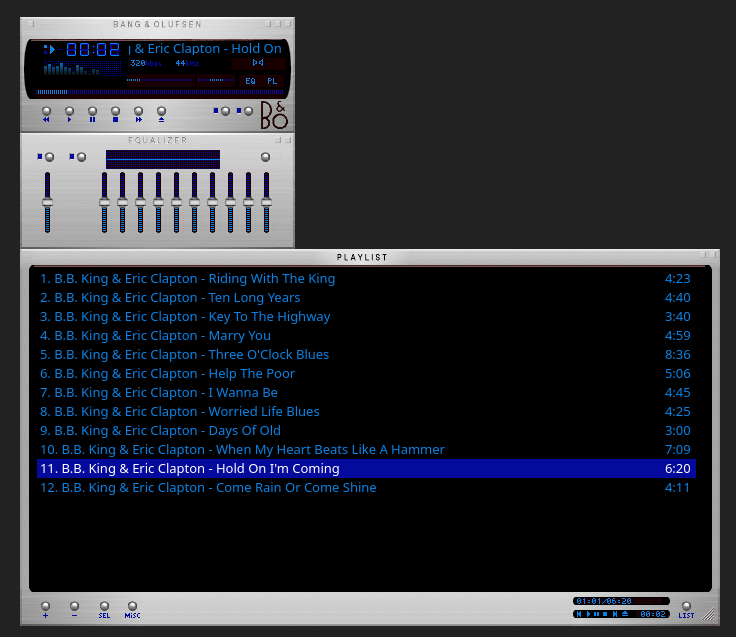This screenshot has width=736, height=637.
Task: Open the playlist LIST menu button
Action: [686, 609]
